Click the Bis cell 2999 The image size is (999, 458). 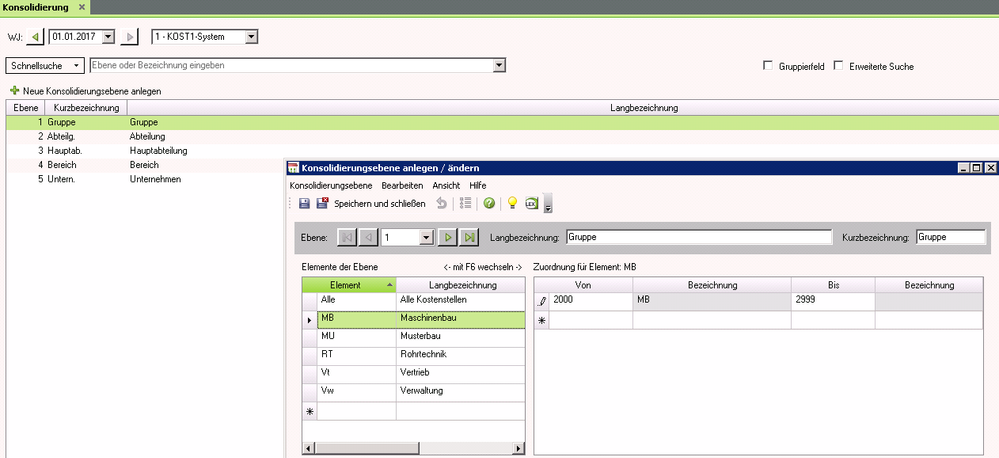tap(833, 301)
